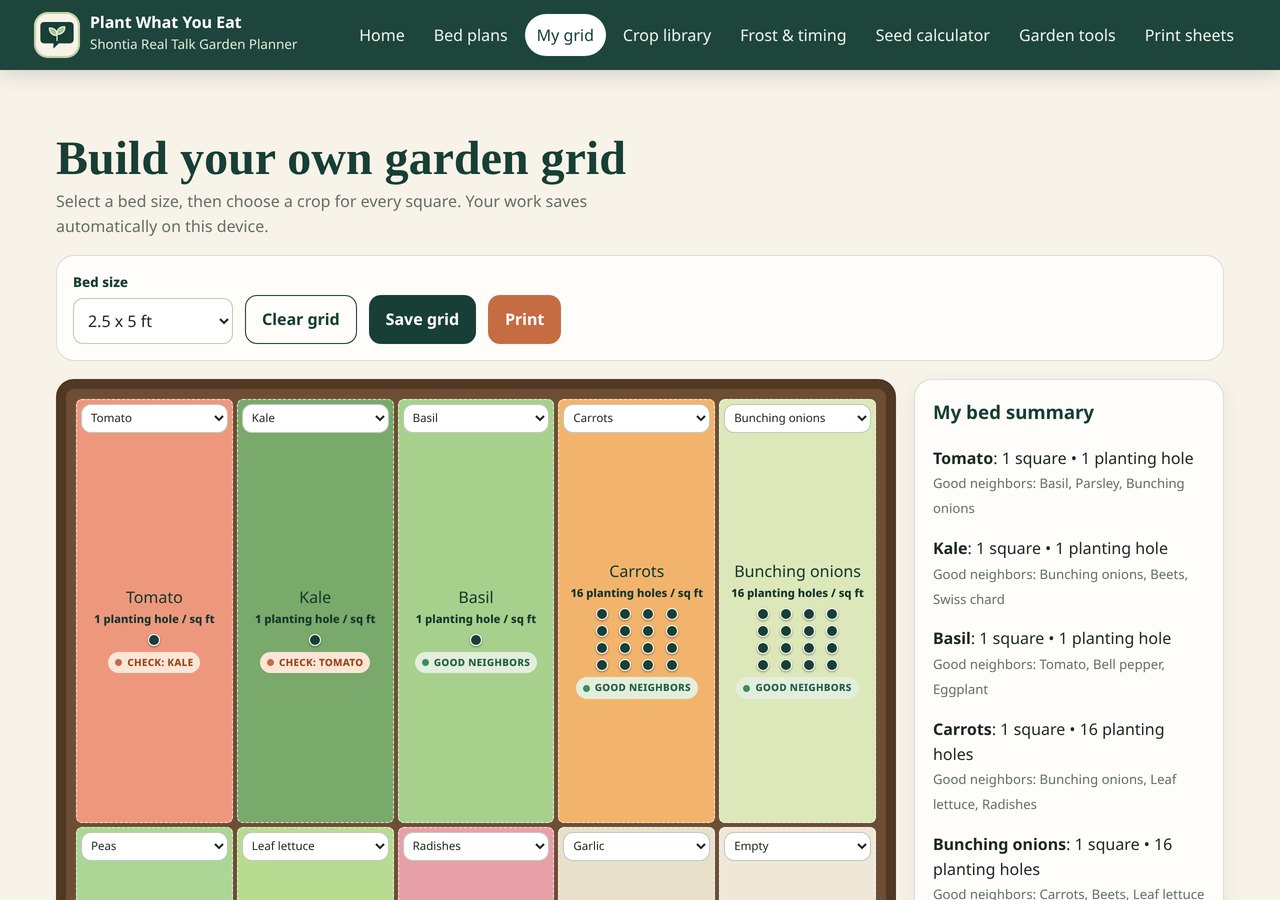This screenshot has width=1280, height=900.
Task: Open the Seed calculator
Action: (933, 35)
